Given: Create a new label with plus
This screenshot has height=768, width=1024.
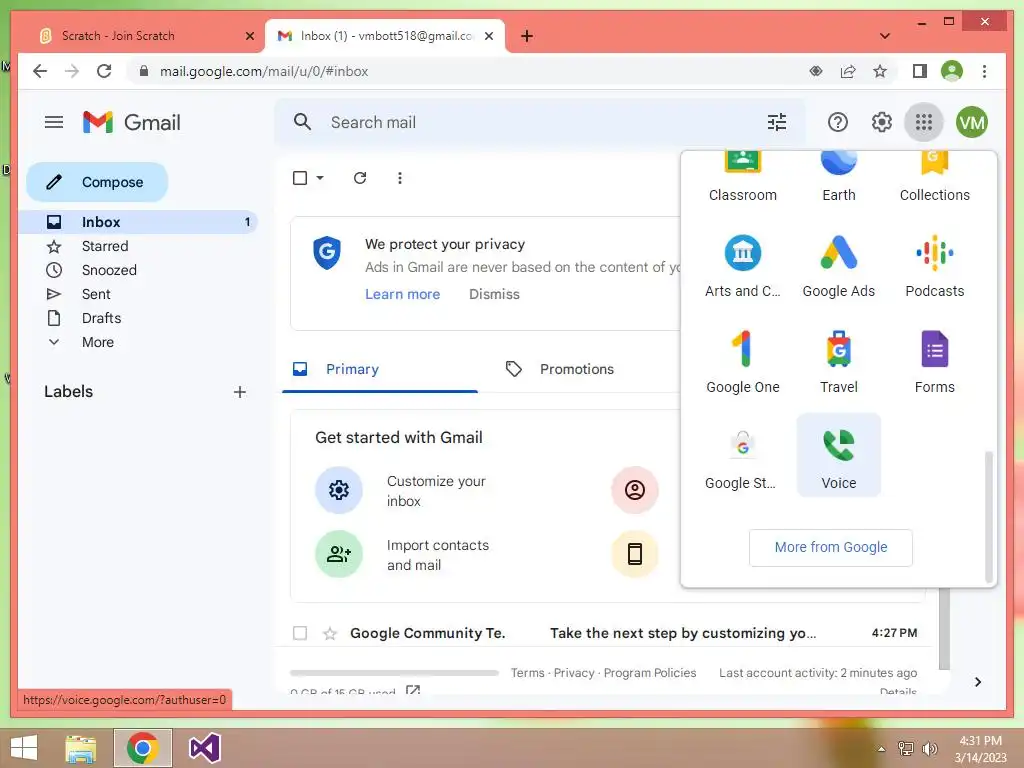Looking at the screenshot, I should pyautogui.click(x=240, y=392).
